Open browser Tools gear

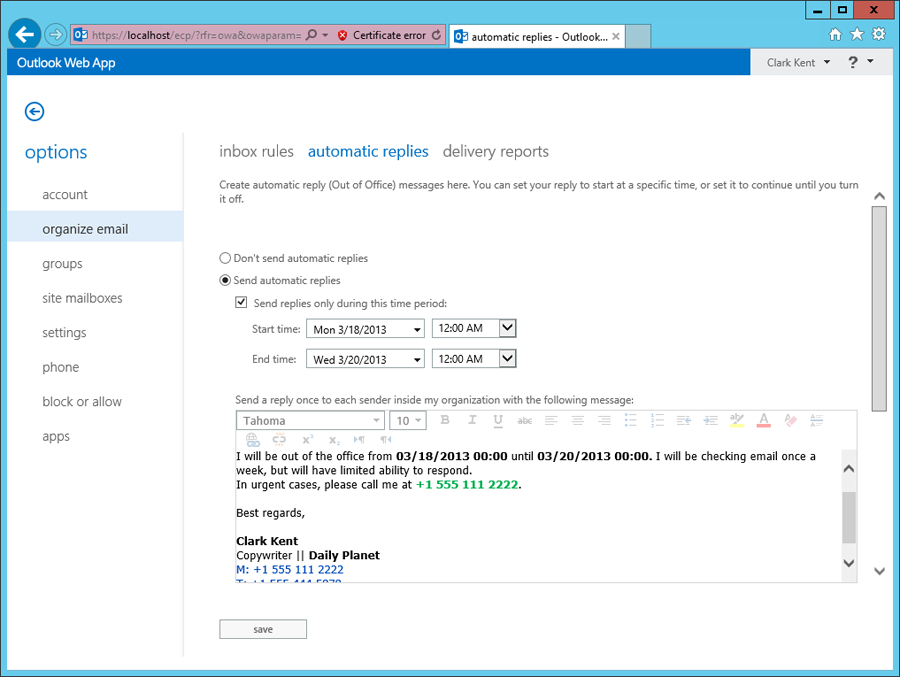tap(879, 34)
